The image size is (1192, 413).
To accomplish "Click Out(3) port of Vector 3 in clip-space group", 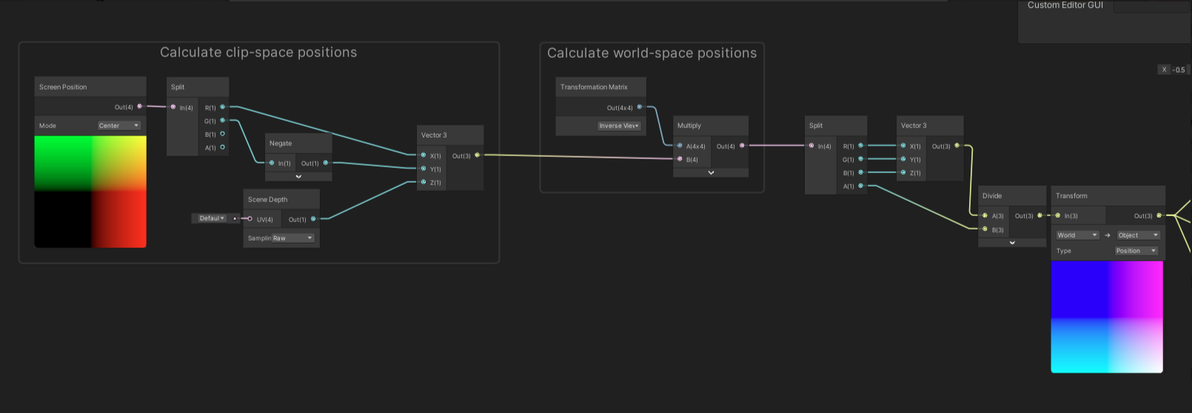I will (x=477, y=155).
